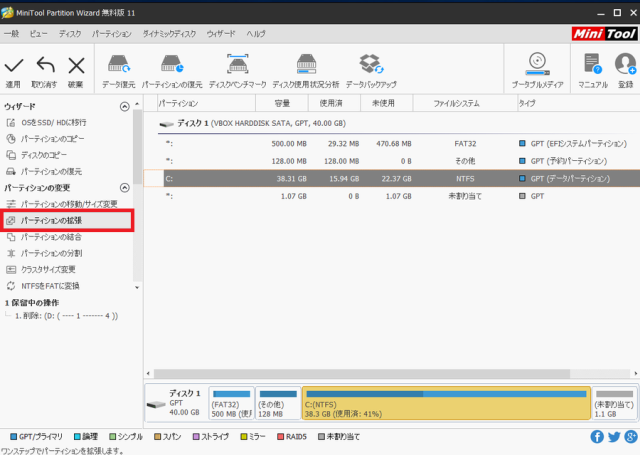
Task: Open the General (一般) menu
Action: 11,33
